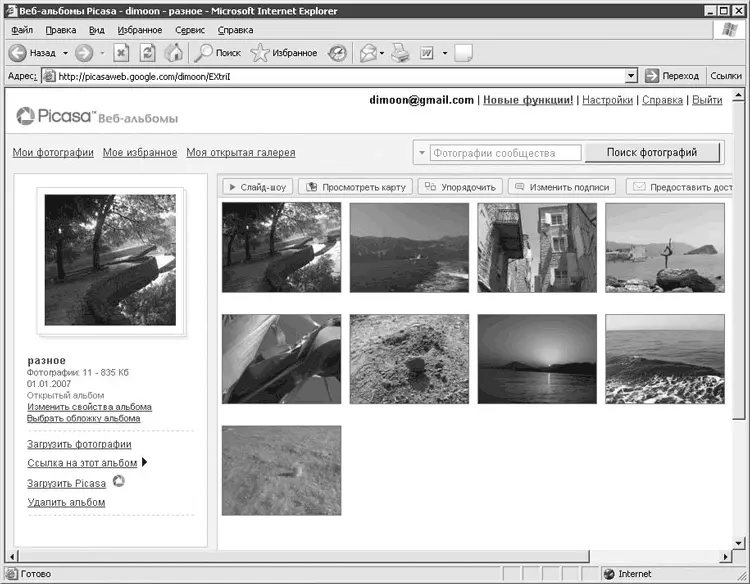Screen dimensions: 750x584
Task: Open the sunset over sea thumbnail
Action: point(537,359)
